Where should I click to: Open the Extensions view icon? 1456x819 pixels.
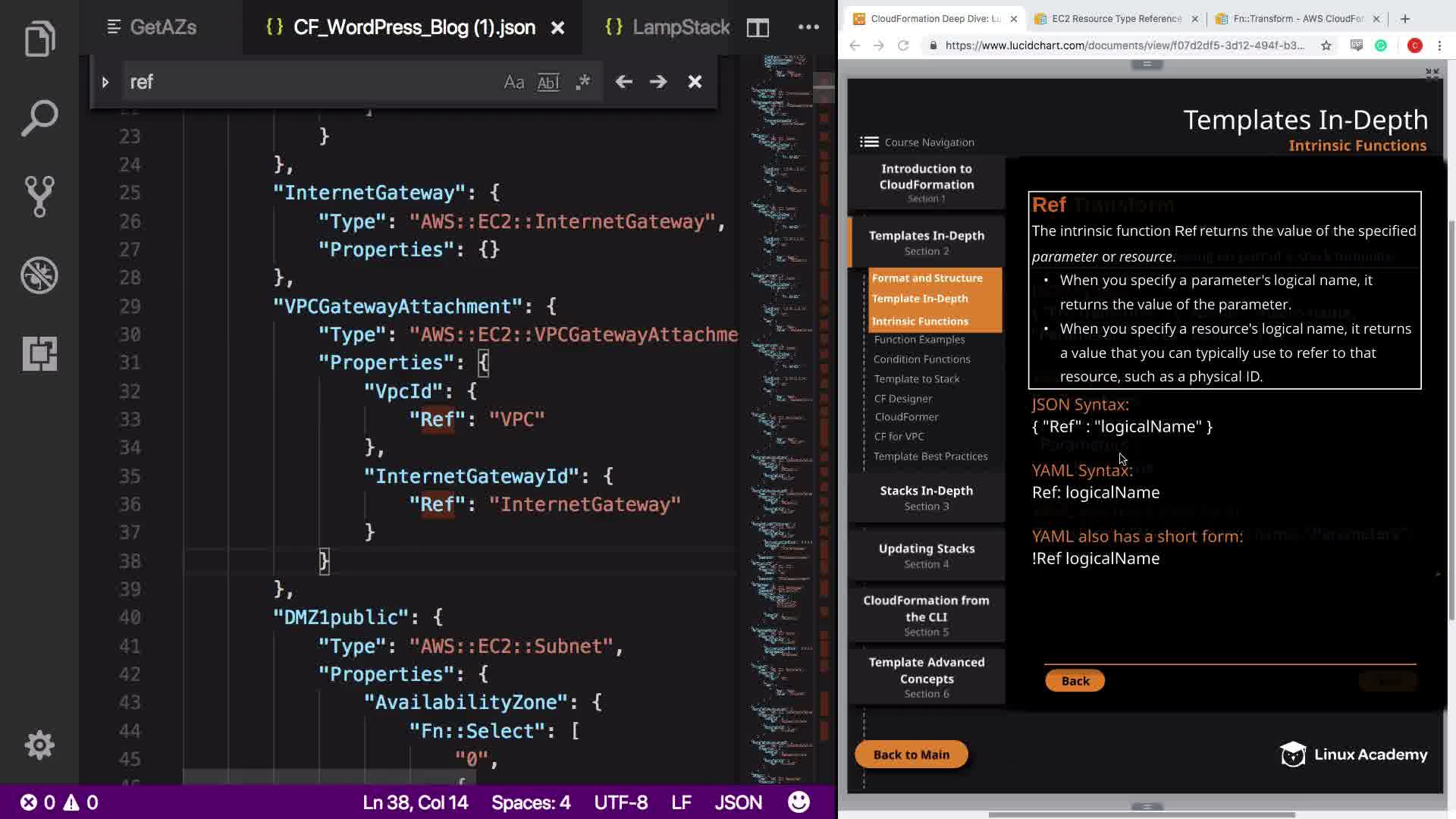tap(39, 353)
